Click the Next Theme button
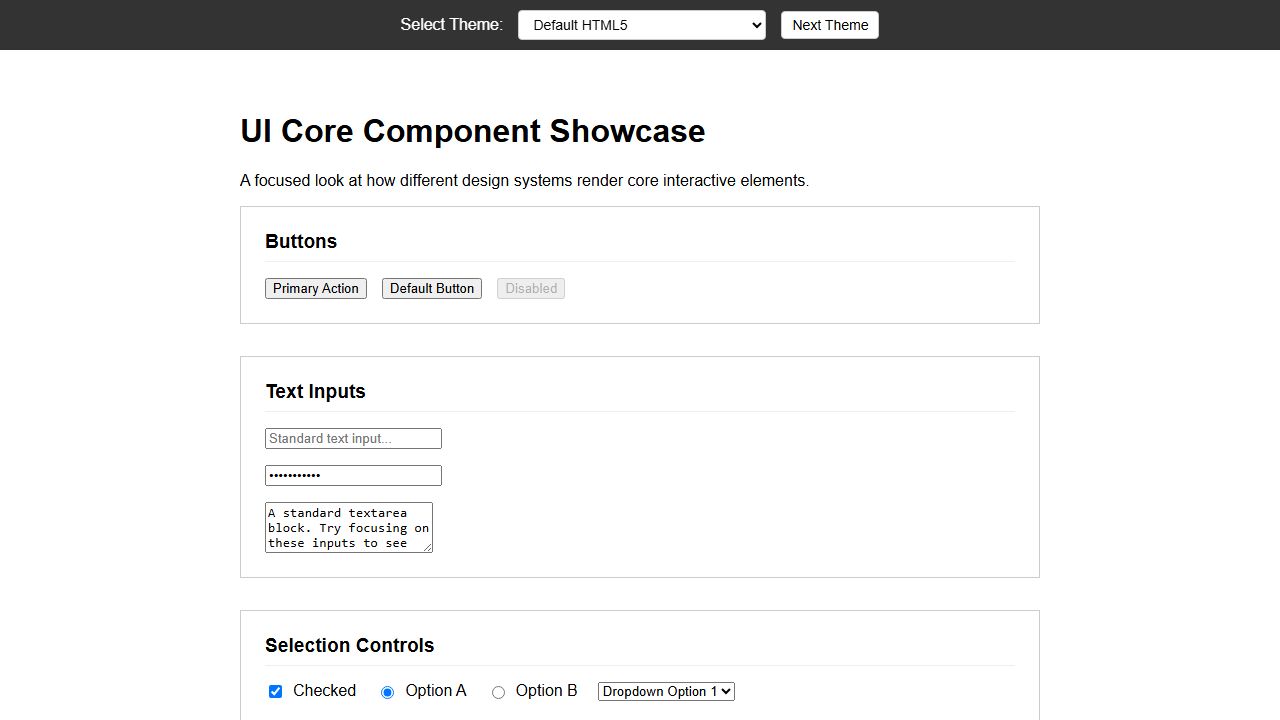The height and width of the screenshot is (720, 1280). (830, 25)
